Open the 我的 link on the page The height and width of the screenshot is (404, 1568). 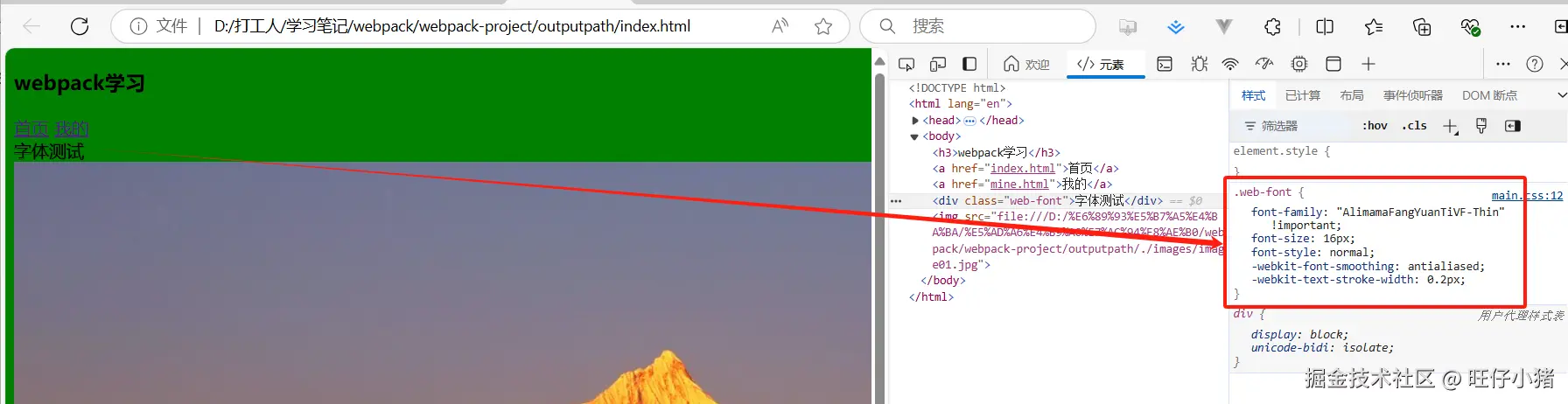(x=71, y=129)
